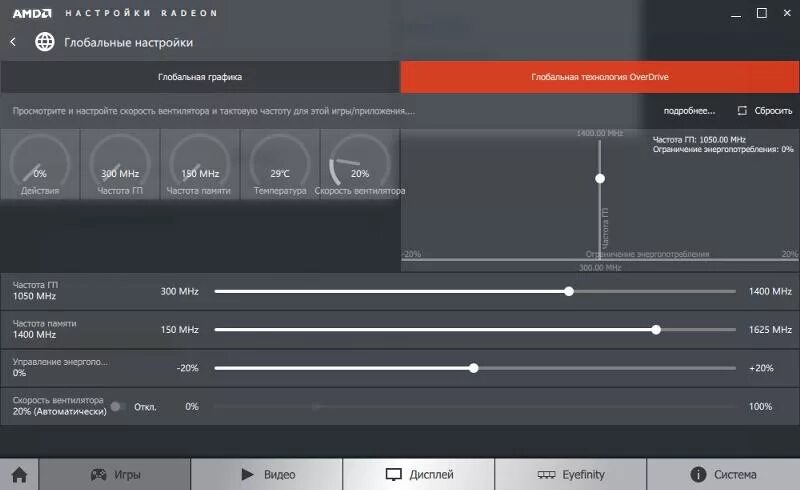Viewport: 800px width, 490px height.
Task: Open the Частота ГП 300 MHz gauge
Action: [x=120, y=164]
